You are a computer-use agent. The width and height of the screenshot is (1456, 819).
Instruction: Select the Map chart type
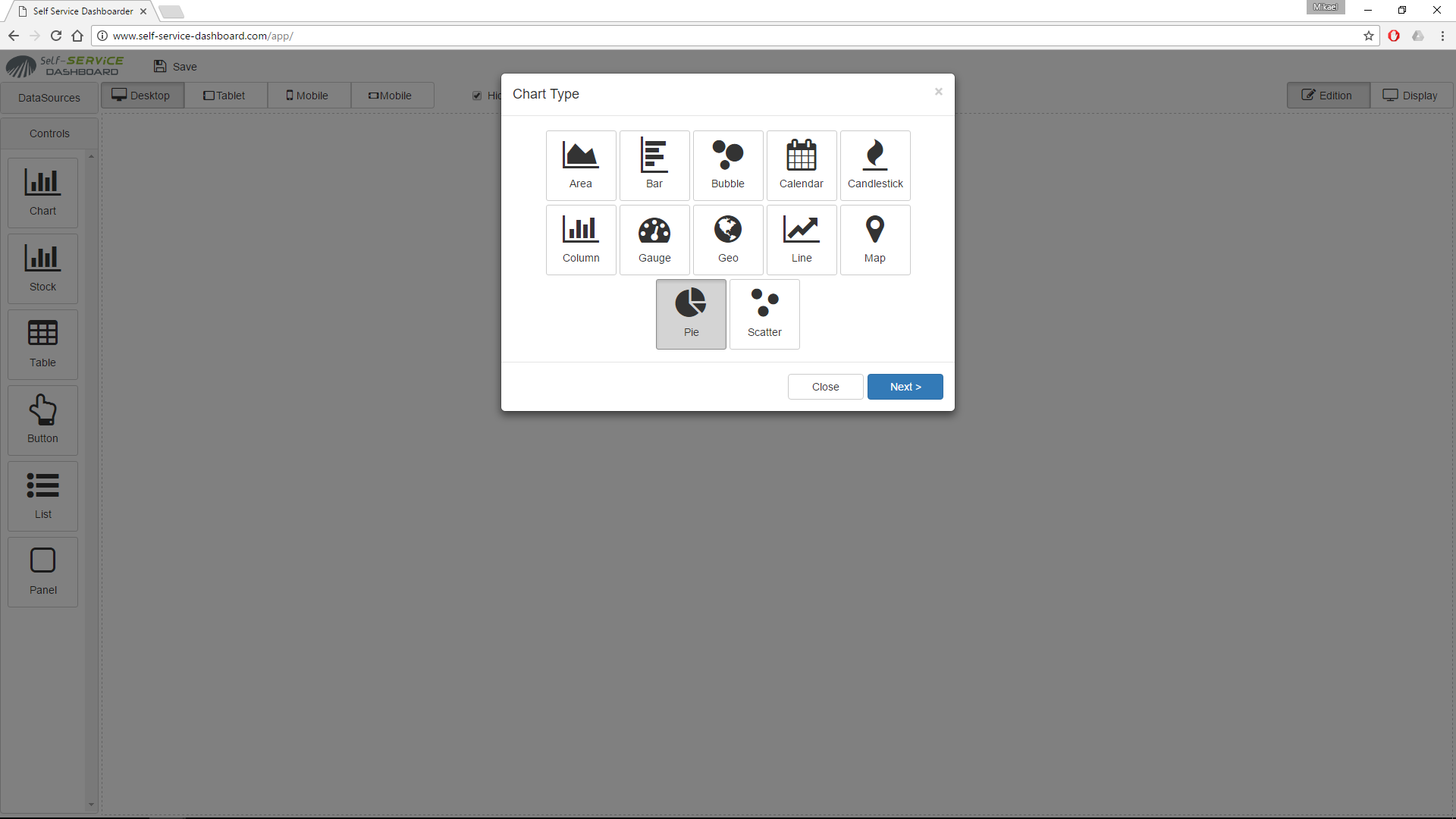pyautogui.click(x=874, y=239)
